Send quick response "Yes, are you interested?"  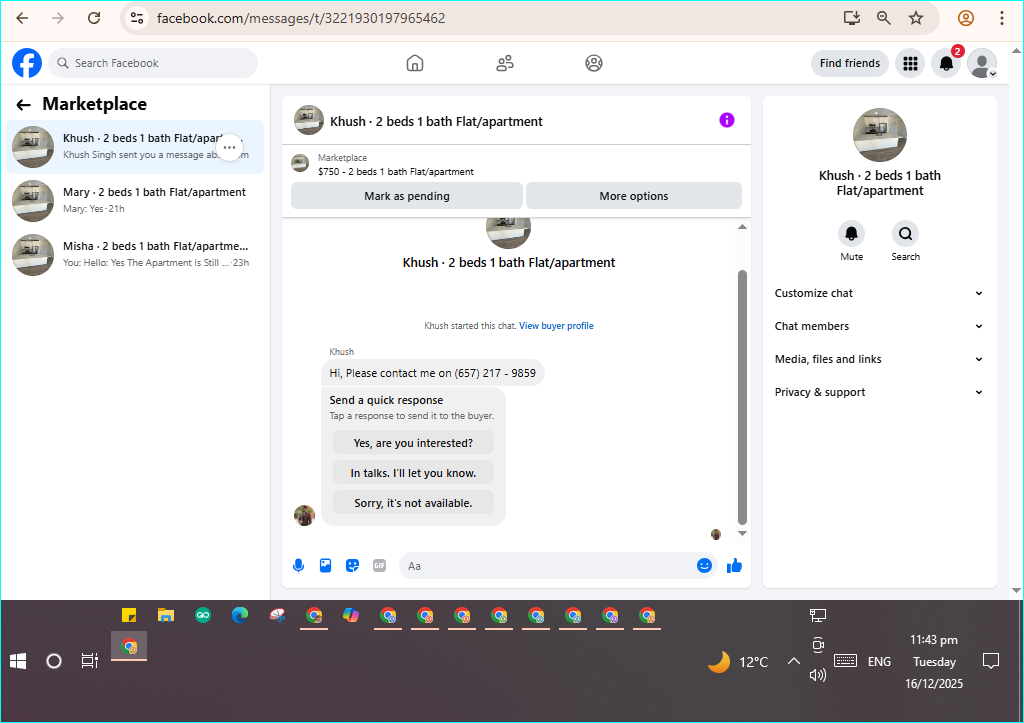tap(413, 443)
